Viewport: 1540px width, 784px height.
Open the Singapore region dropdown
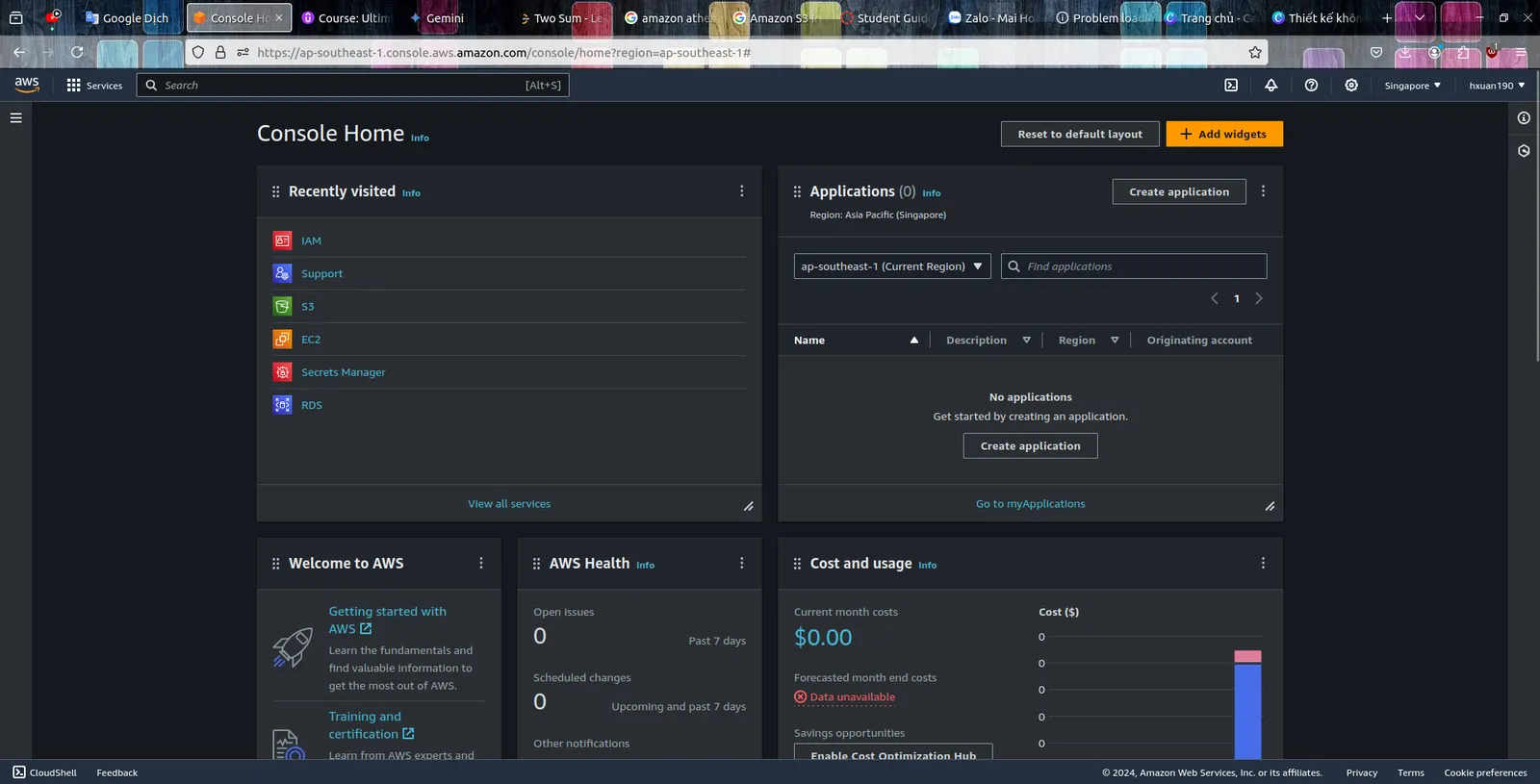pyautogui.click(x=1412, y=86)
